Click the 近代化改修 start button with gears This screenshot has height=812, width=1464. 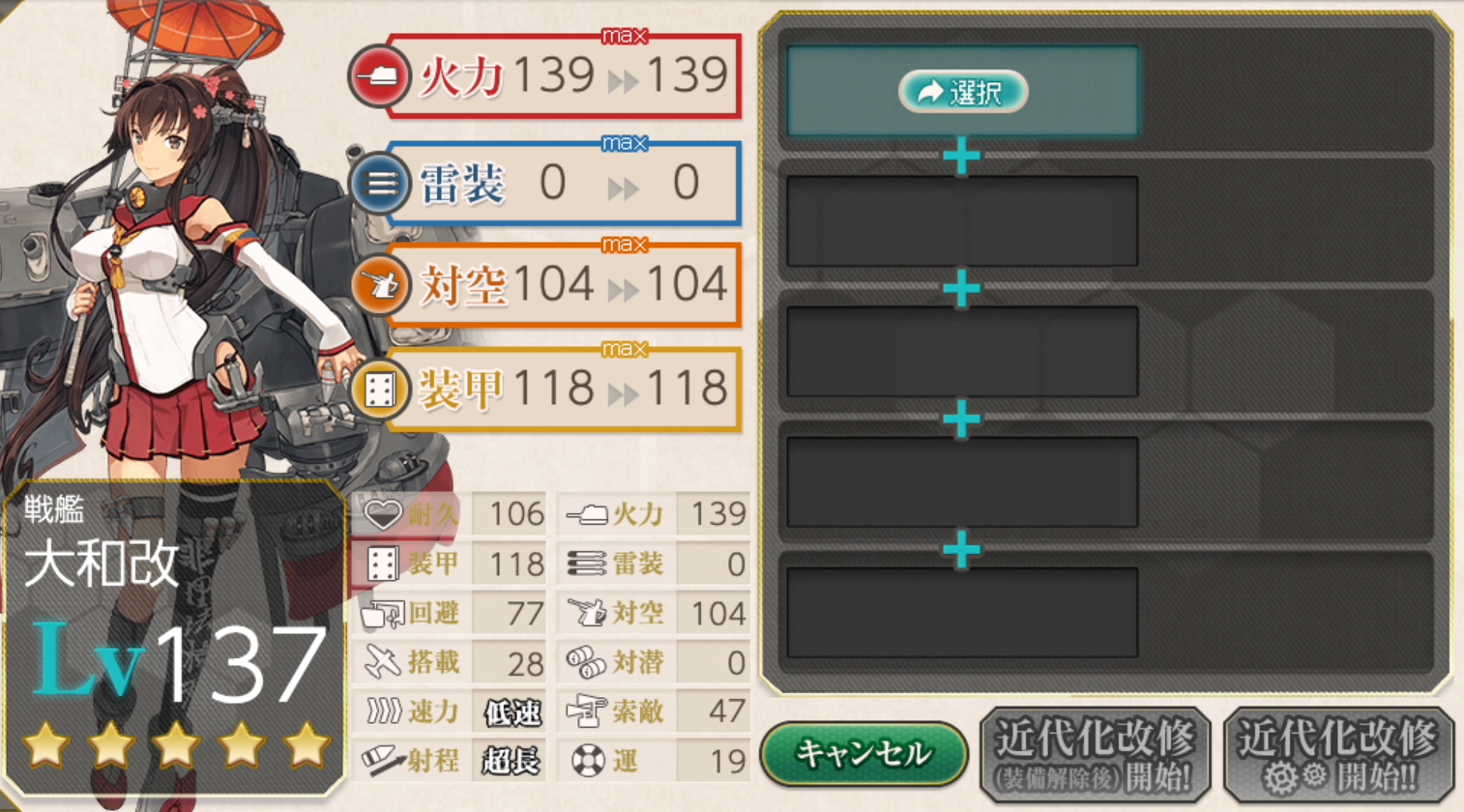click(x=1339, y=755)
